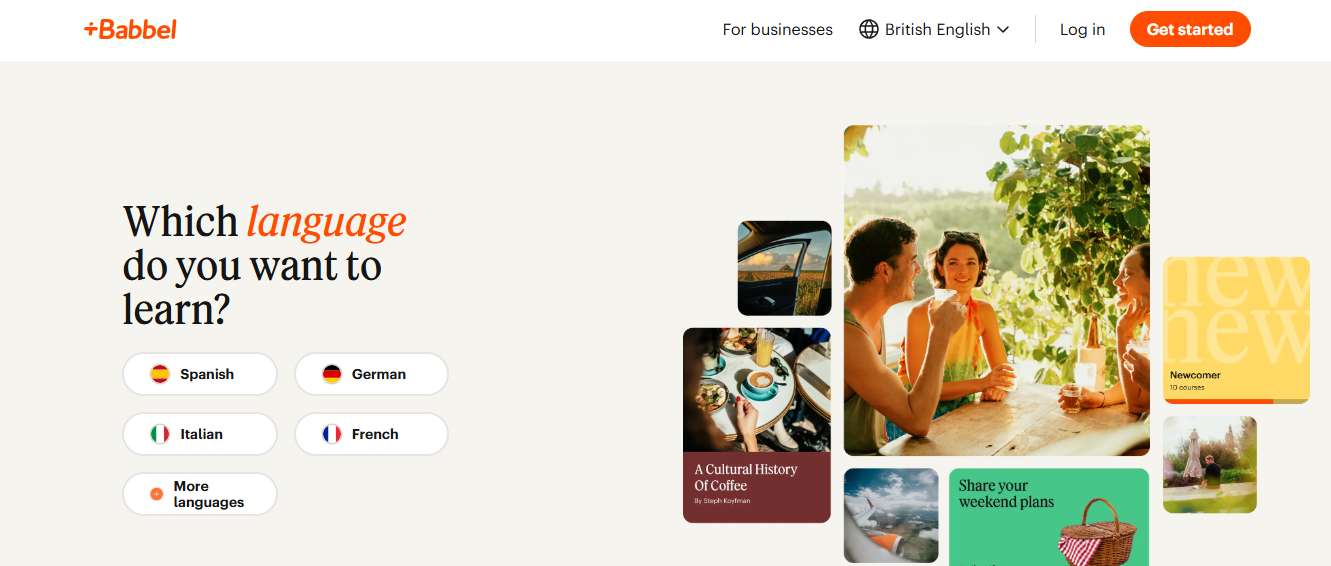
Task: Click the Newcomer card orange progress bar
Action: [x=1218, y=401]
